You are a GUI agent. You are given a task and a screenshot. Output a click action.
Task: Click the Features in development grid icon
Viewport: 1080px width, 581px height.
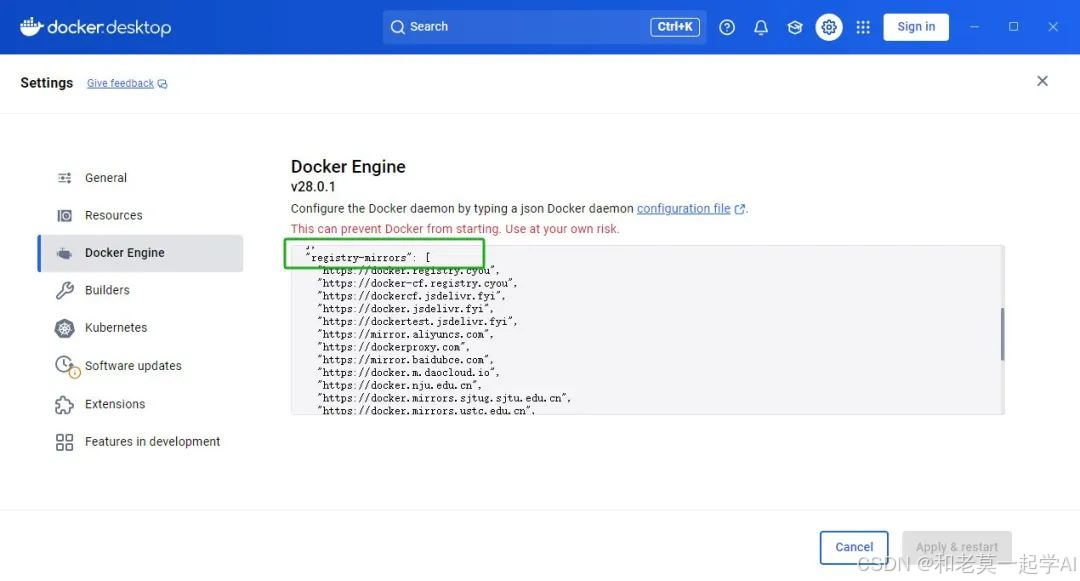[x=65, y=442]
